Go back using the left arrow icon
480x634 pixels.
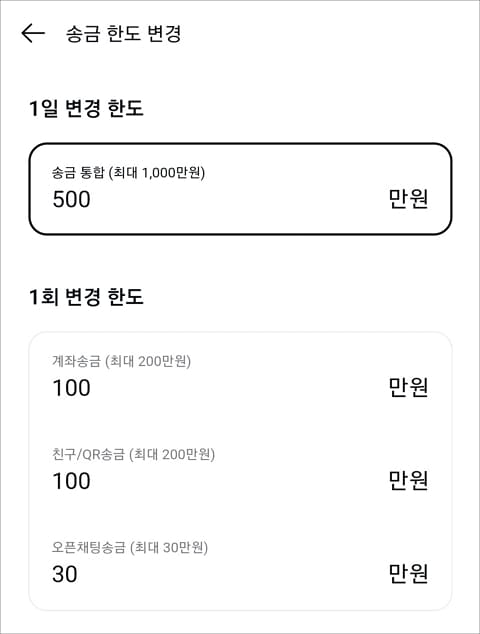tap(33, 33)
